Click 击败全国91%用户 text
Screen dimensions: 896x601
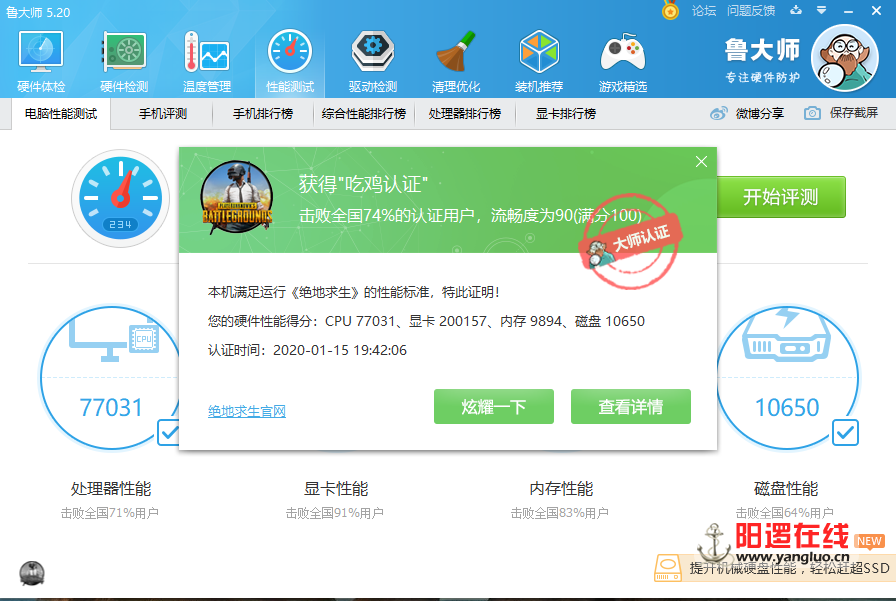[335, 513]
